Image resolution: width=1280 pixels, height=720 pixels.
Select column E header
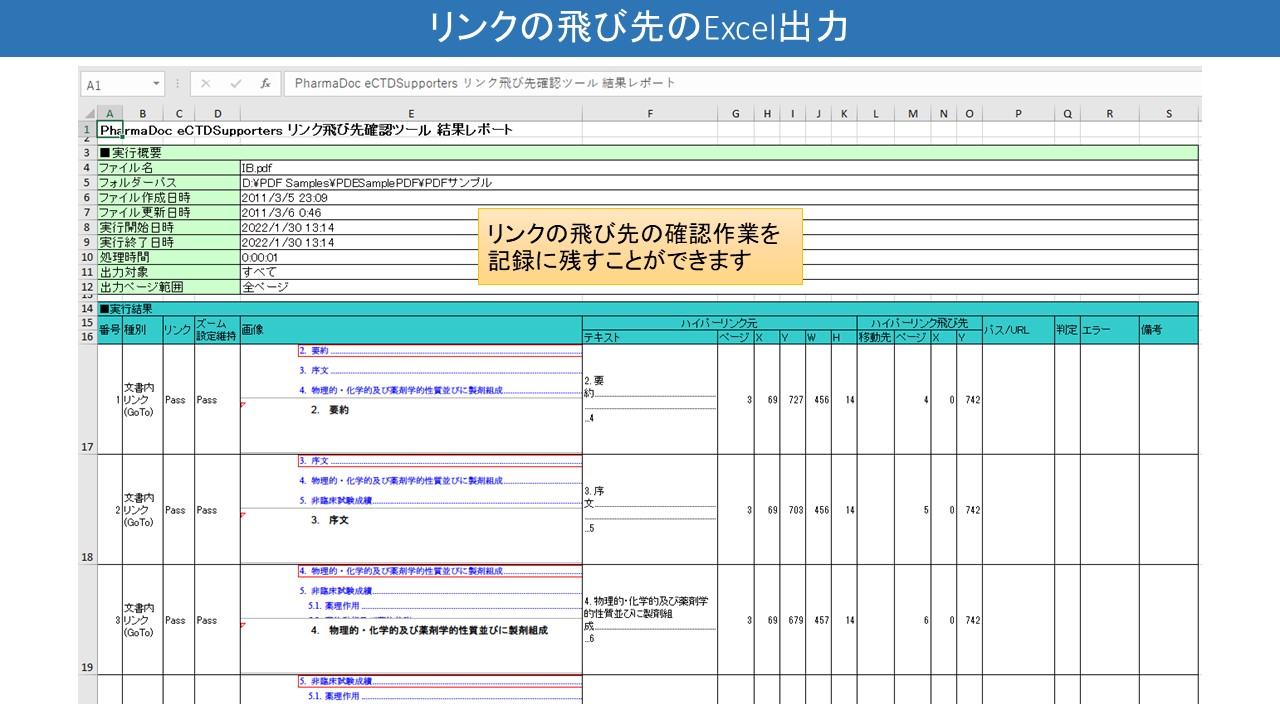click(x=411, y=114)
